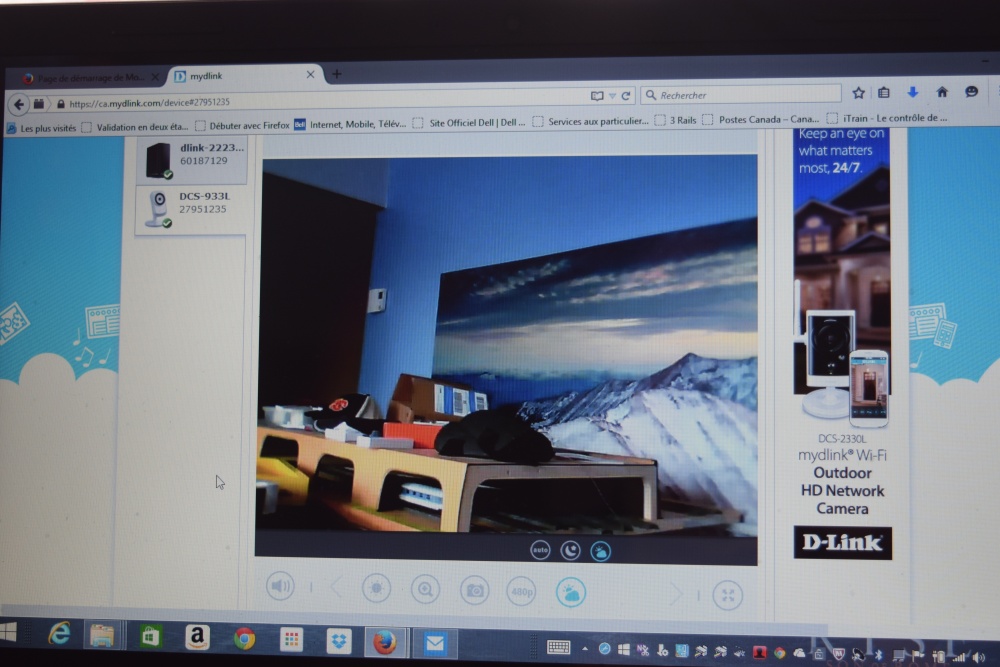
Task: Open Windows Store from taskbar
Action: (151, 636)
